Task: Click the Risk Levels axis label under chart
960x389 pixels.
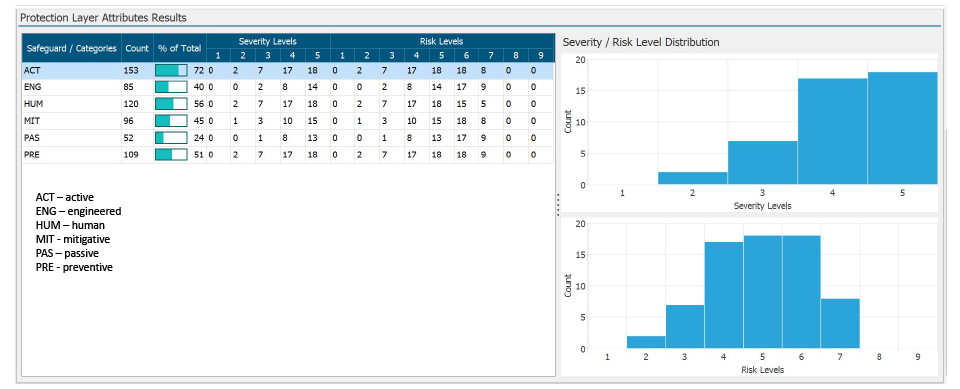Action: tap(762, 370)
